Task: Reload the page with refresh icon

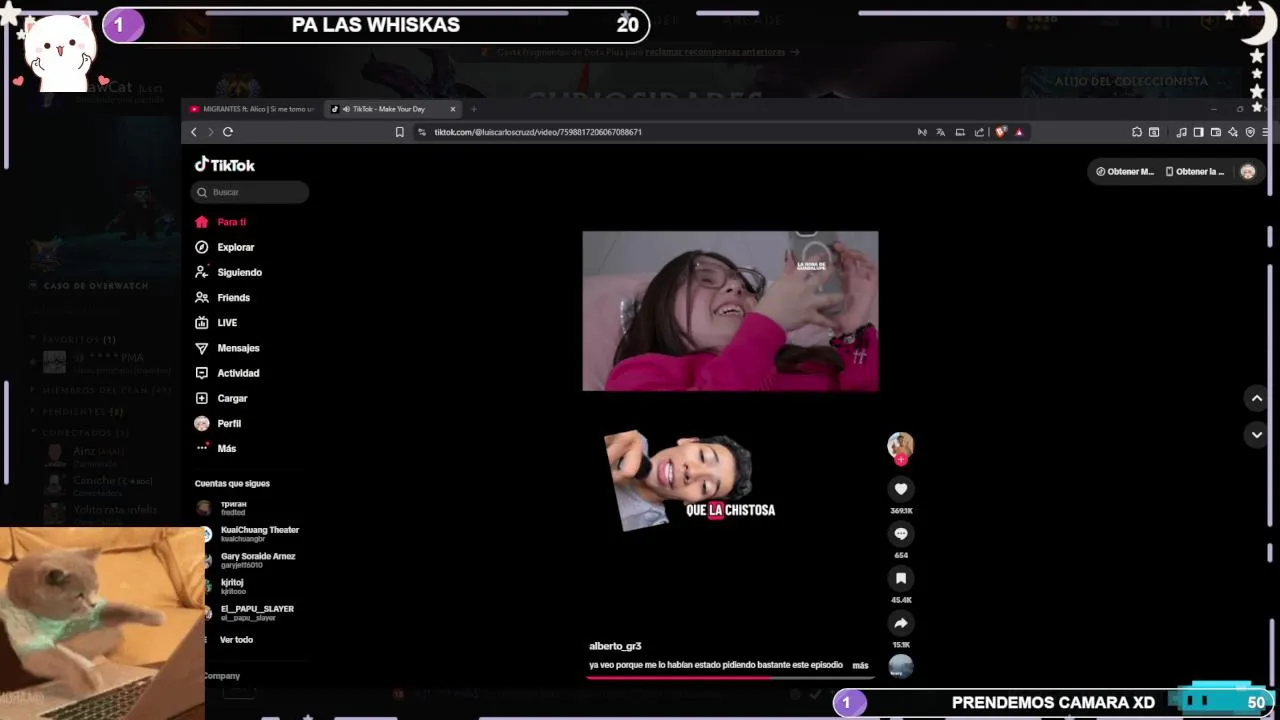Action: pos(228,132)
